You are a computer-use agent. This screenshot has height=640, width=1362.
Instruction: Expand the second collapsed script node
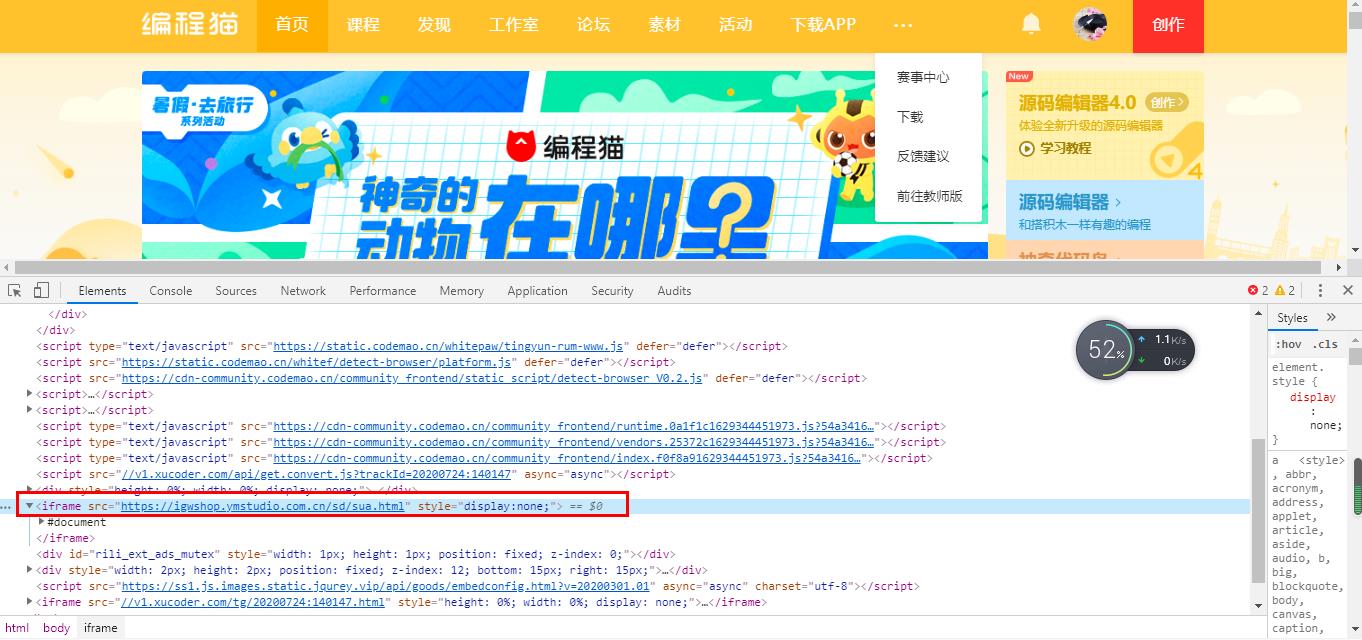tap(30, 410)
